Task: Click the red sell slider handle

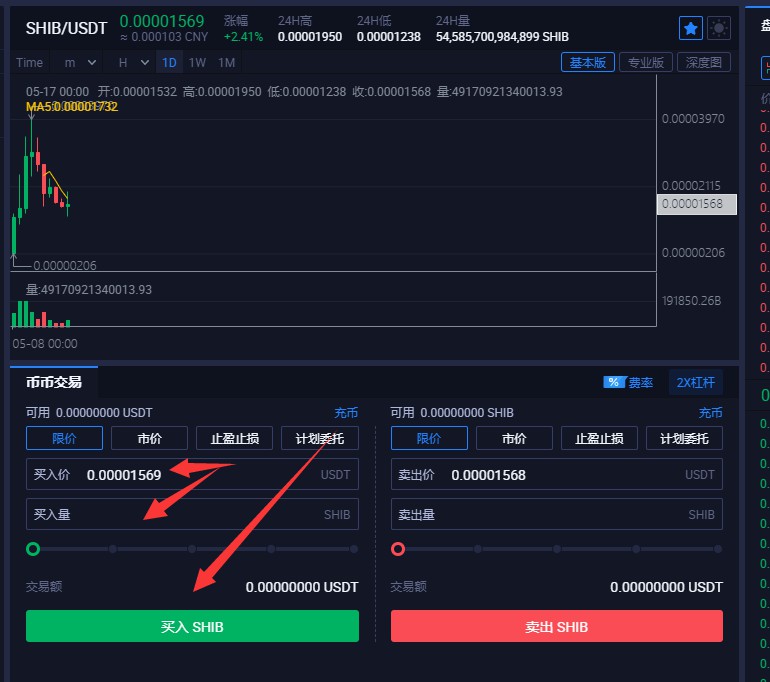Action: [x=398, y=549]
